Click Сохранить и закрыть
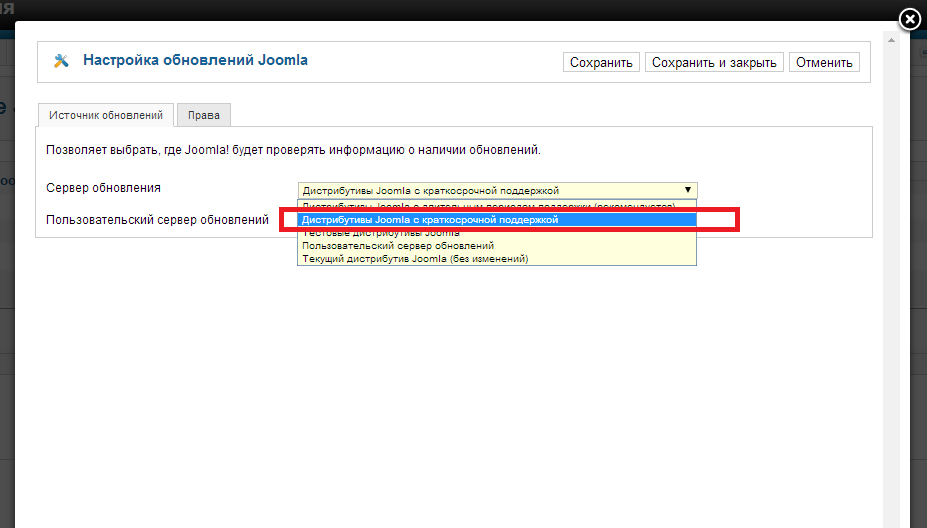The height and width of the screenshot is (528, 927). [714, 63]
